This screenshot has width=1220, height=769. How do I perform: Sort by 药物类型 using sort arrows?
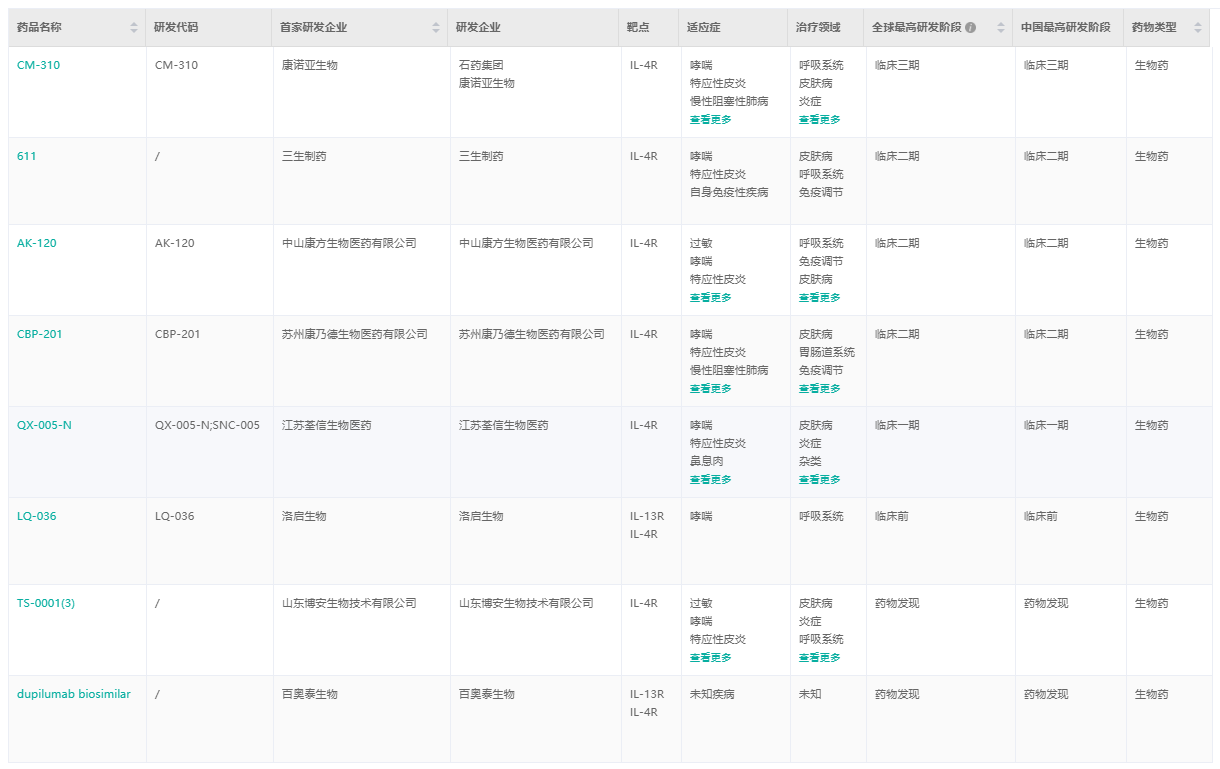point(1198,28)
